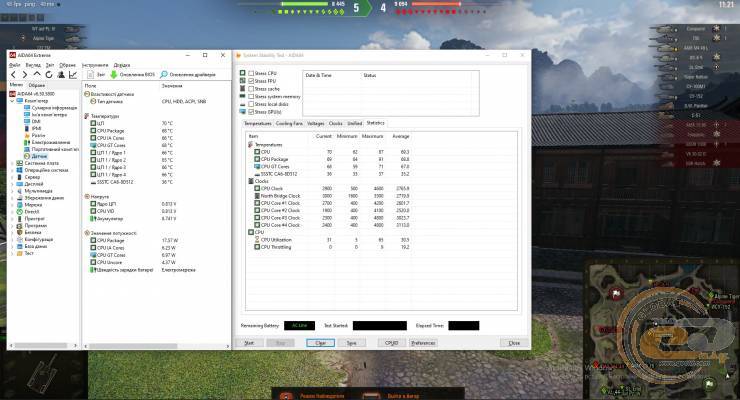The image size is (740, 400).
Task: Click the up-level arrow in AIDA64 toolbar
Action: pyautogui.click(x=37, y=75)
